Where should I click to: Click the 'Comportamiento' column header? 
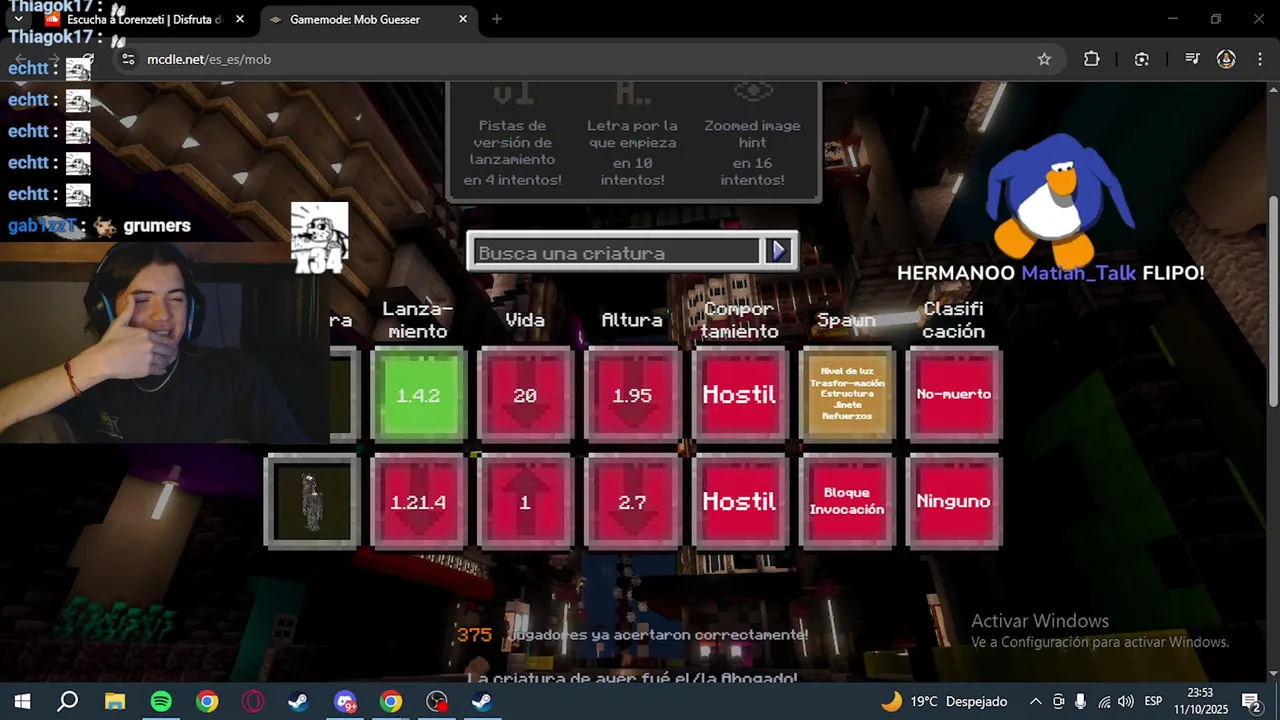click(739, 320)
